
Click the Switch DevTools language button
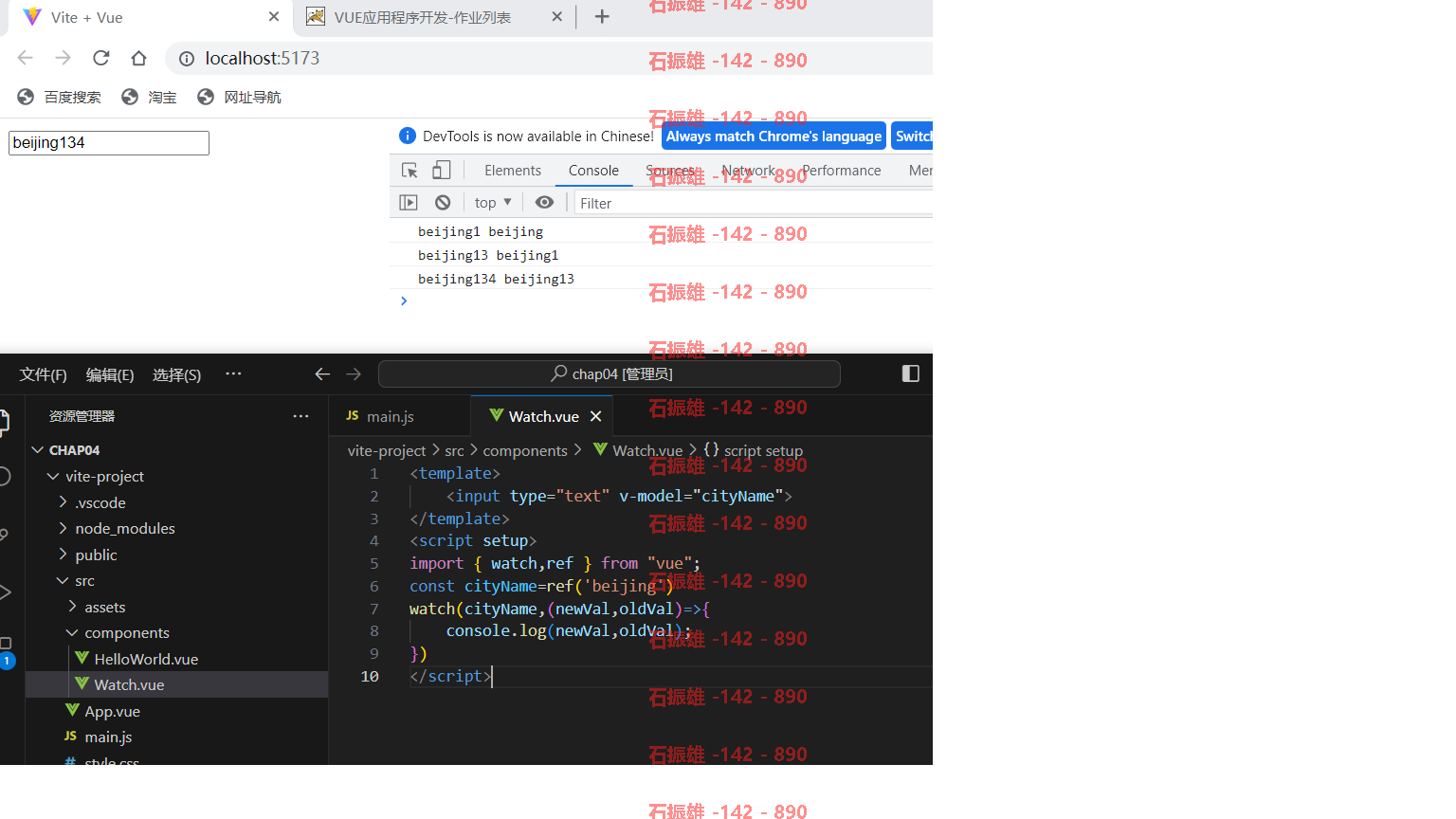(913, 136)
